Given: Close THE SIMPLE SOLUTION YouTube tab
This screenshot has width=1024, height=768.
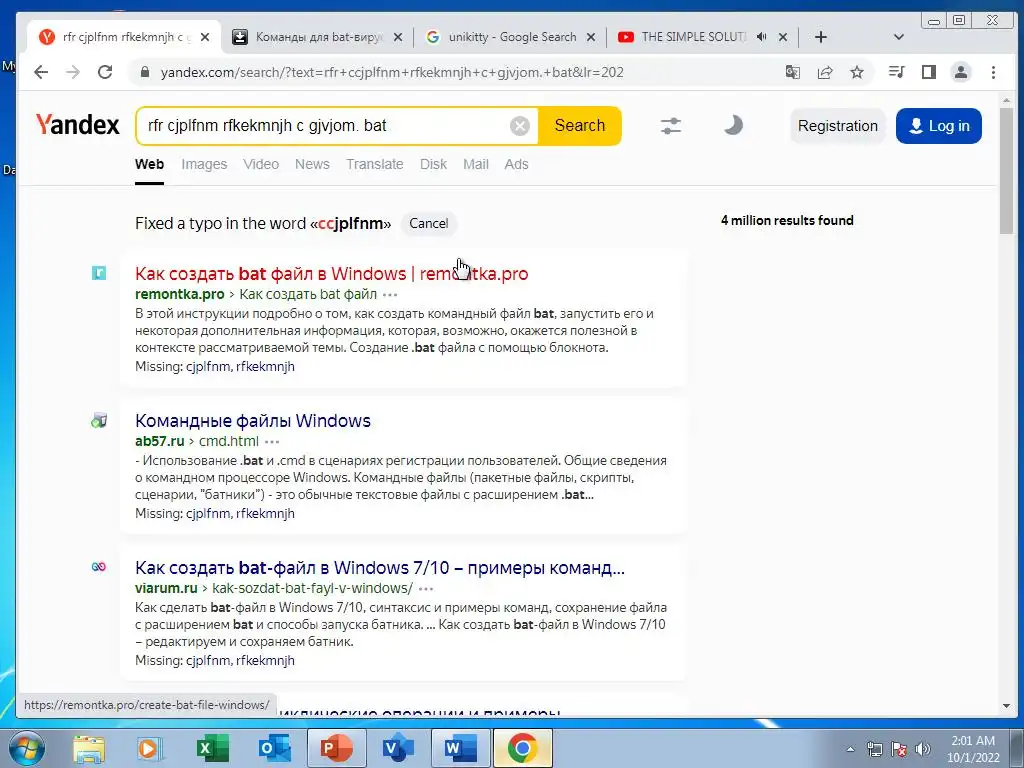Looking at the screenshot, I should 783,37.
